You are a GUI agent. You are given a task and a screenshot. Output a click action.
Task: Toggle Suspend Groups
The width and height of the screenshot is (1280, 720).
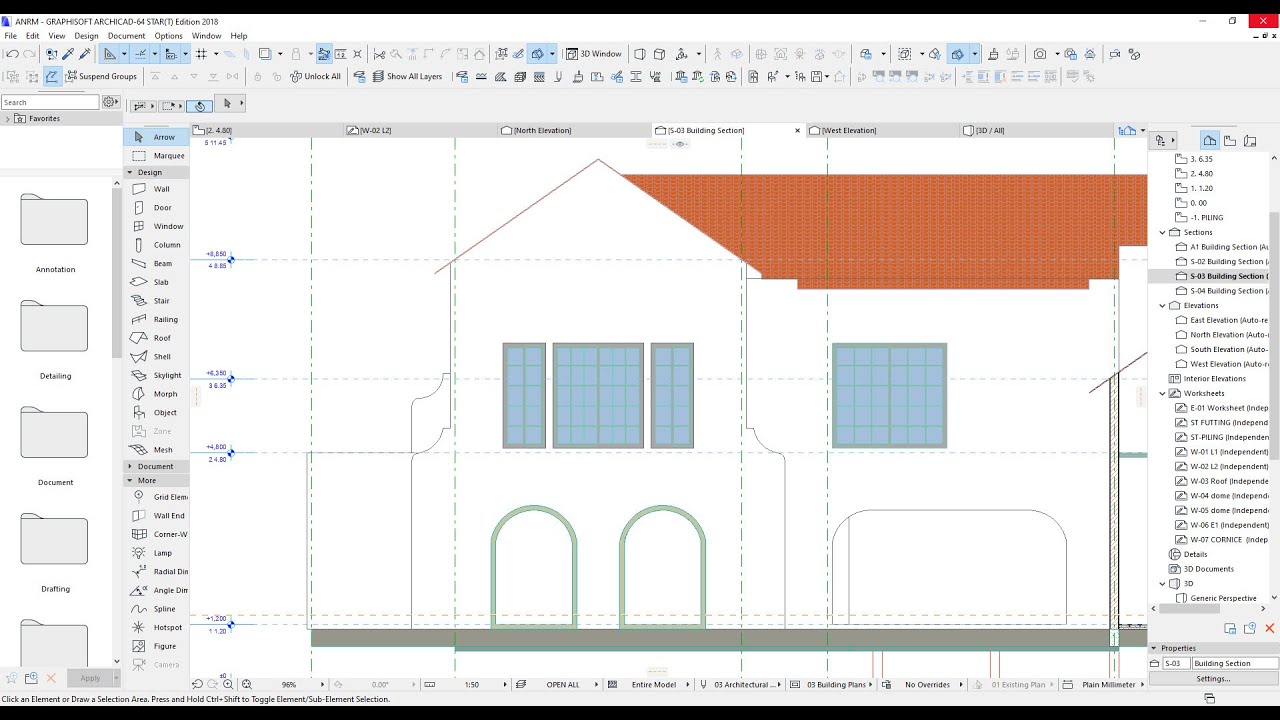pyautogui.click(x=101, y=77)
